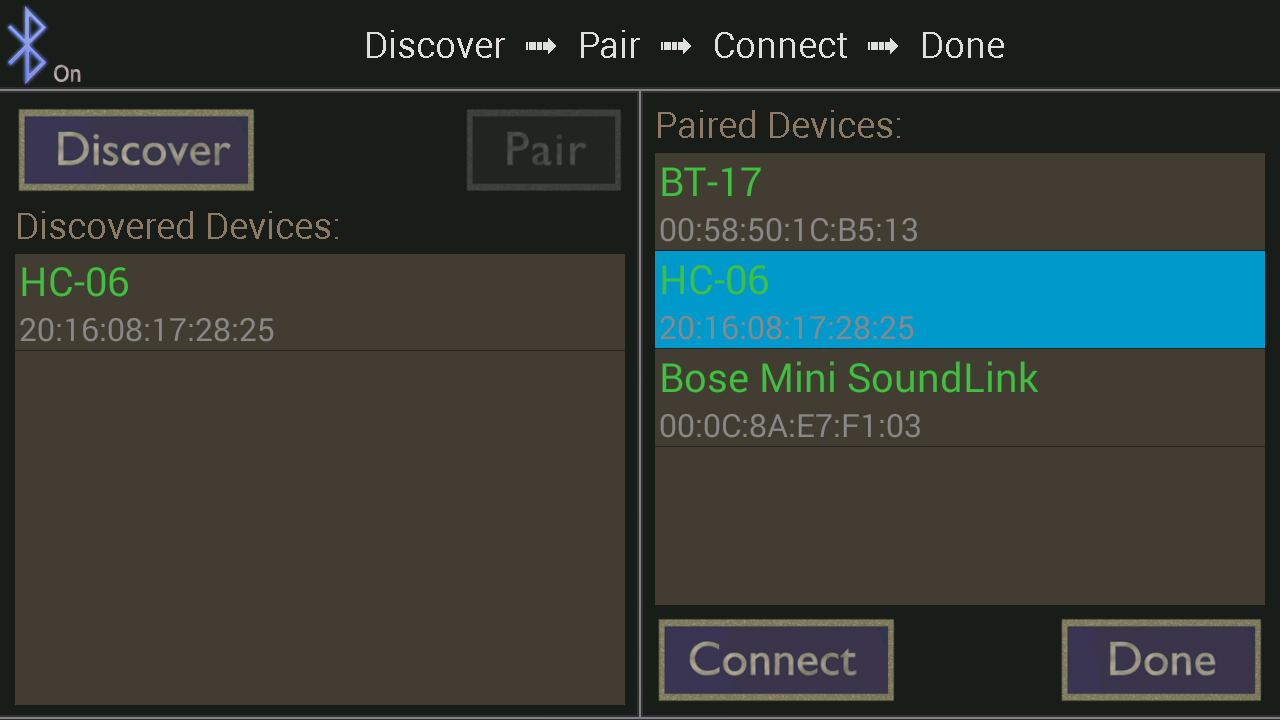Choose BT-17 from the Paired Devices list

click(959, 203)
